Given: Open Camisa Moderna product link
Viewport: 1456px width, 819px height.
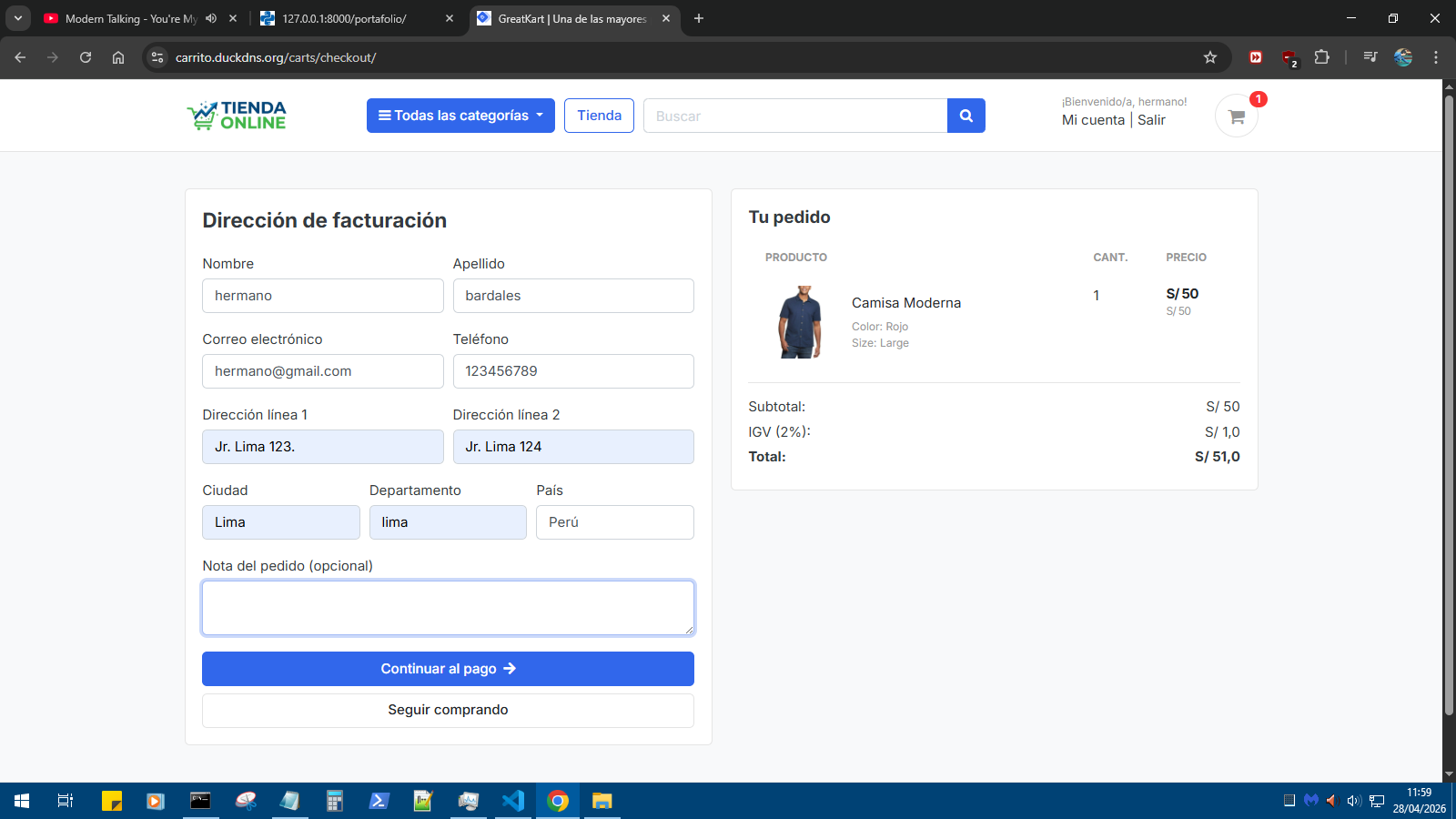Looking at the screenshot, I should coord(906,303).
